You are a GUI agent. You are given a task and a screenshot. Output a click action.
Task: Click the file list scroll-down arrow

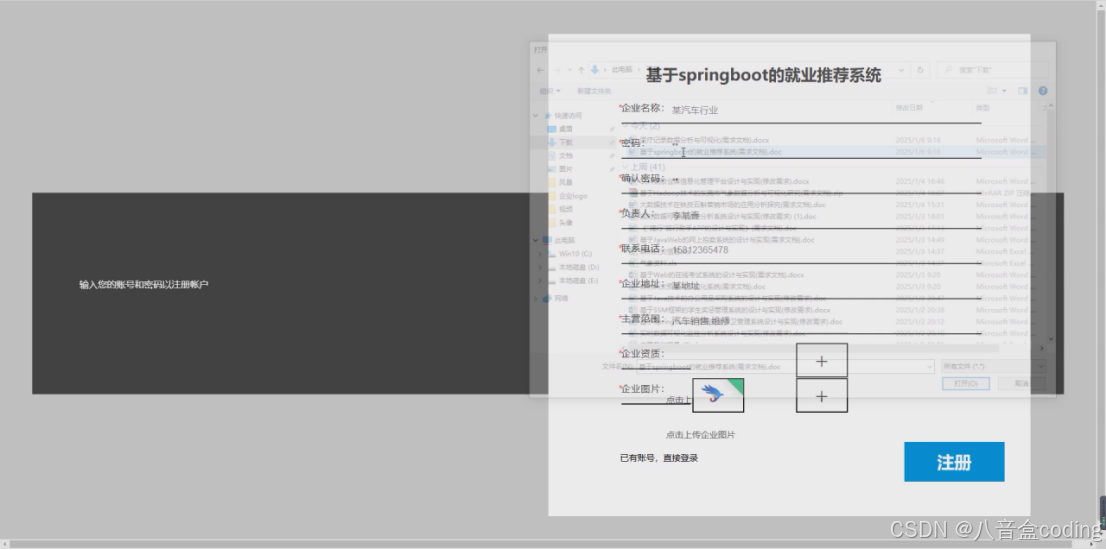click(1050, 339)
